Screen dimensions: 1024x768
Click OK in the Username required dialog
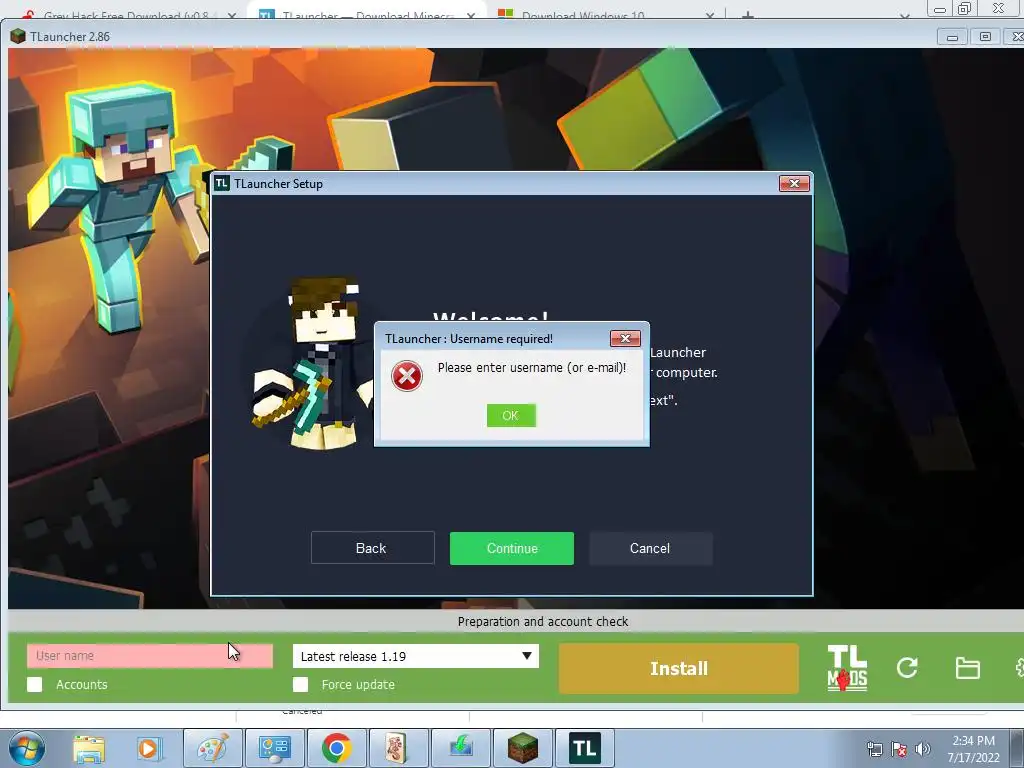pos(511,415)
